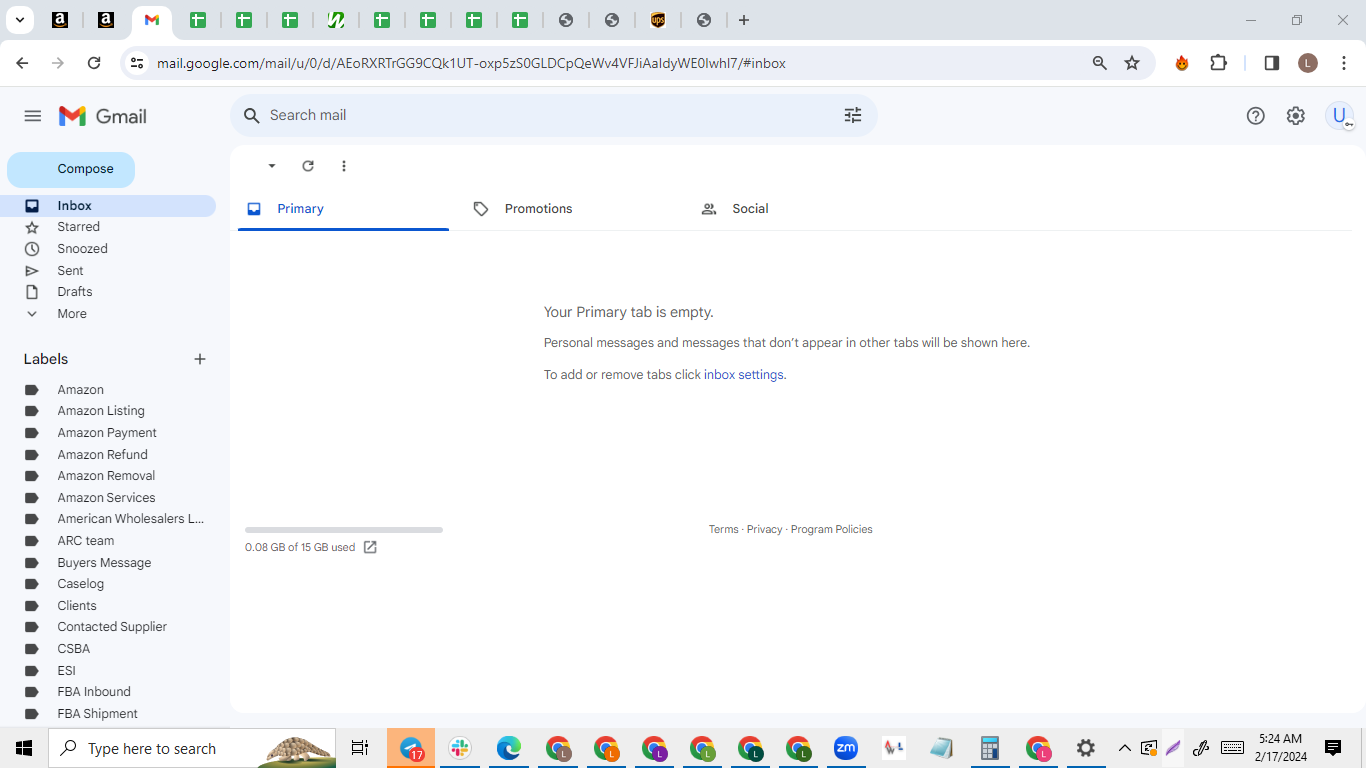Follow the inbox settings link

tap(744, 375)
